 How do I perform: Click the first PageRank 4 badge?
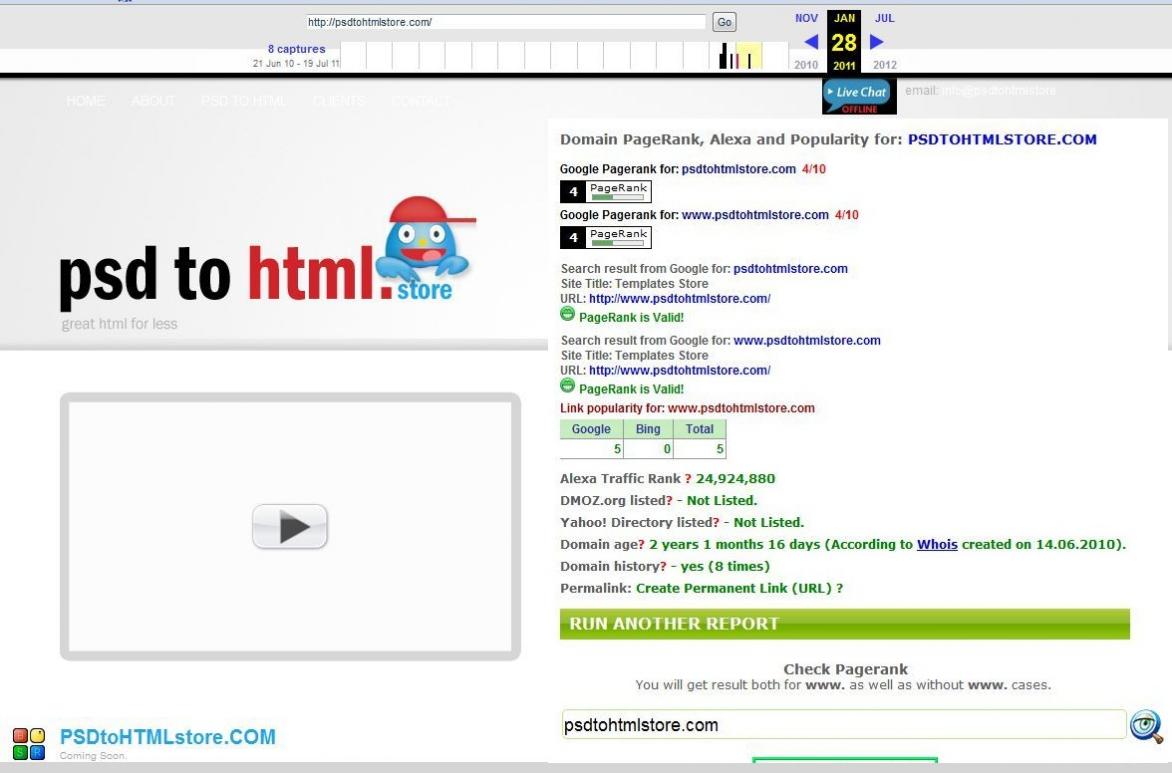pos(605,191)
